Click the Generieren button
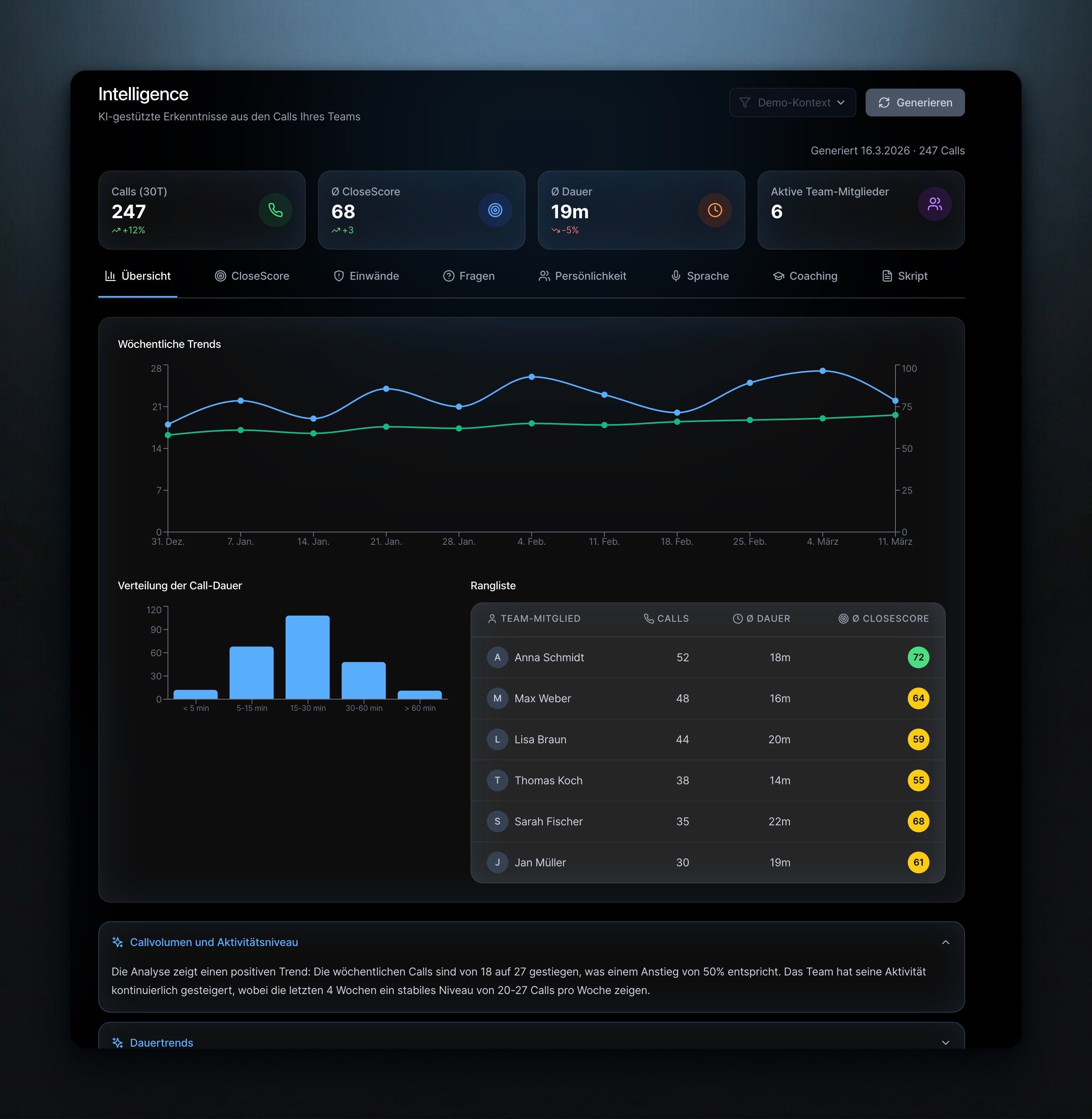The width and height of the screenshot is (1092, 1119). pyautogui.click(x=915, y=103)
